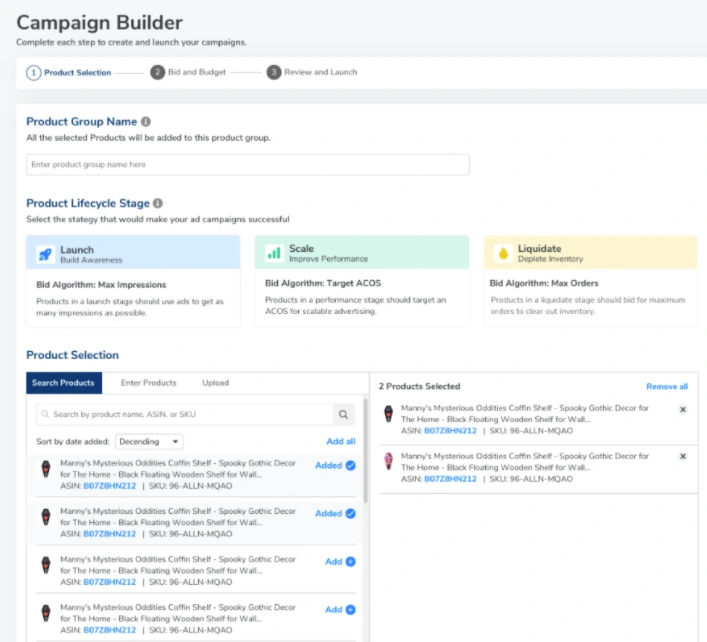The width and height of the screenshot is (707, 642).
Task: Click step 3 circle icon
Action: click(274, 72)
